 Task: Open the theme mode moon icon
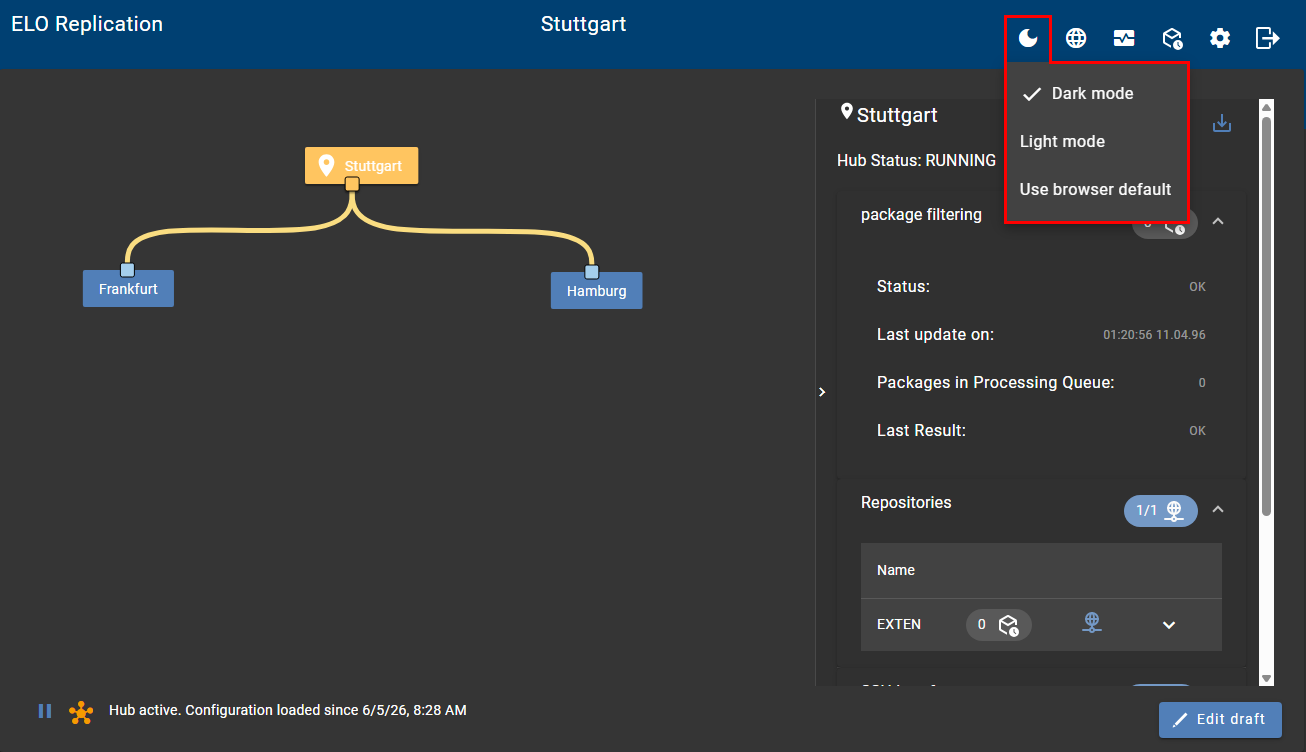(1028, 38)
